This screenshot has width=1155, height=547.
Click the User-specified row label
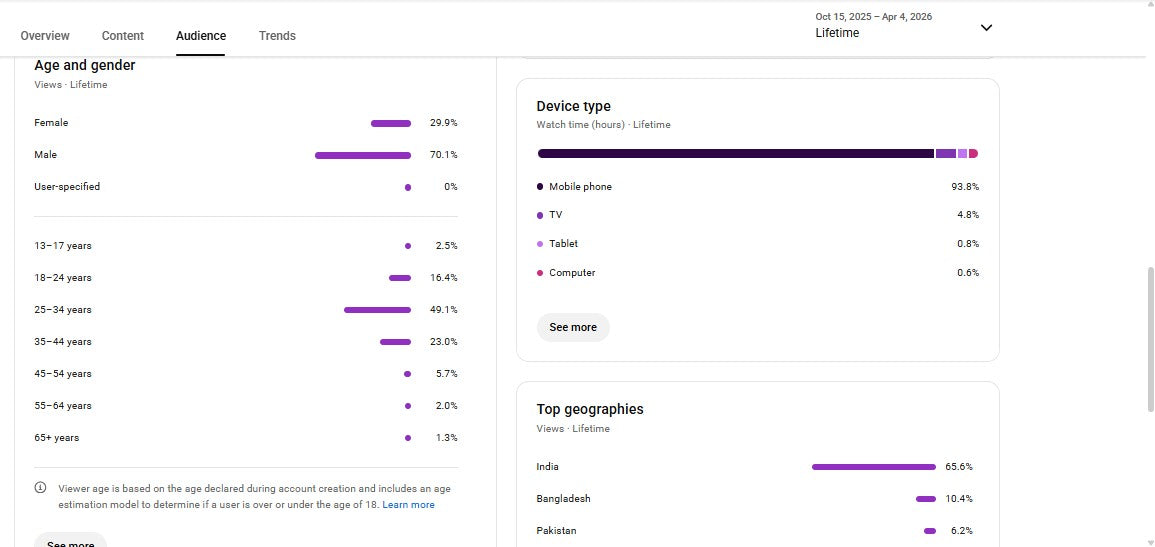(67, 186)
